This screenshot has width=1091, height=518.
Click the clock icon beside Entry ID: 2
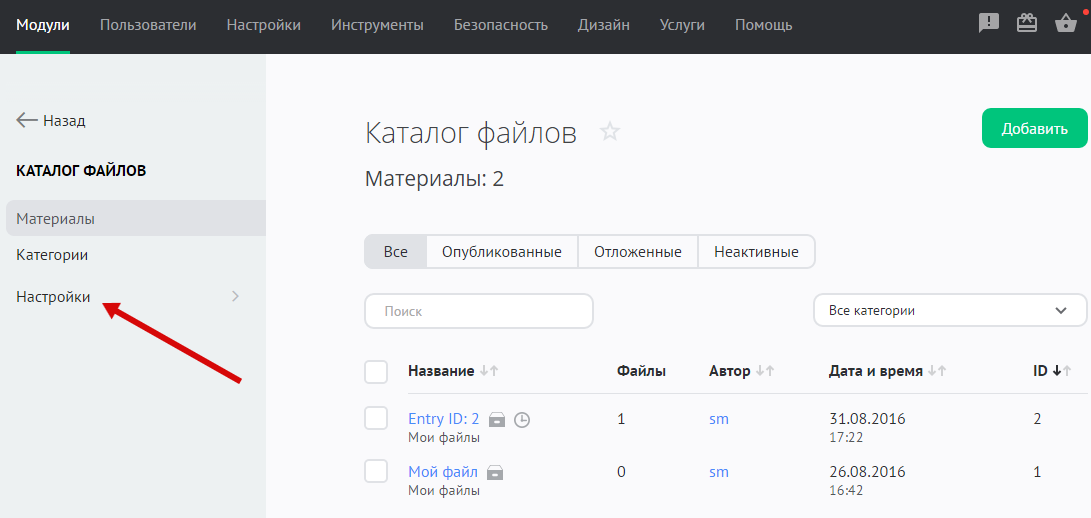521,420
